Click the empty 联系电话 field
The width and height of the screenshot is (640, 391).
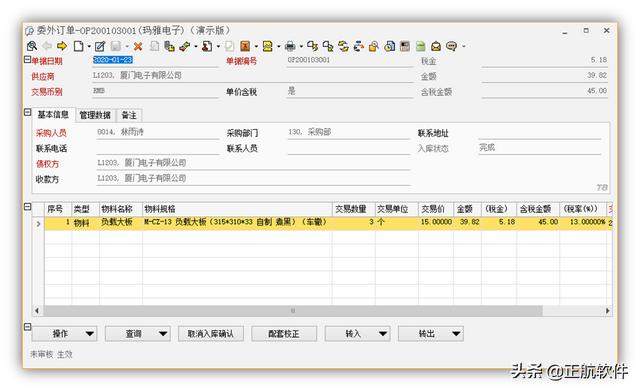click(158, 148)
